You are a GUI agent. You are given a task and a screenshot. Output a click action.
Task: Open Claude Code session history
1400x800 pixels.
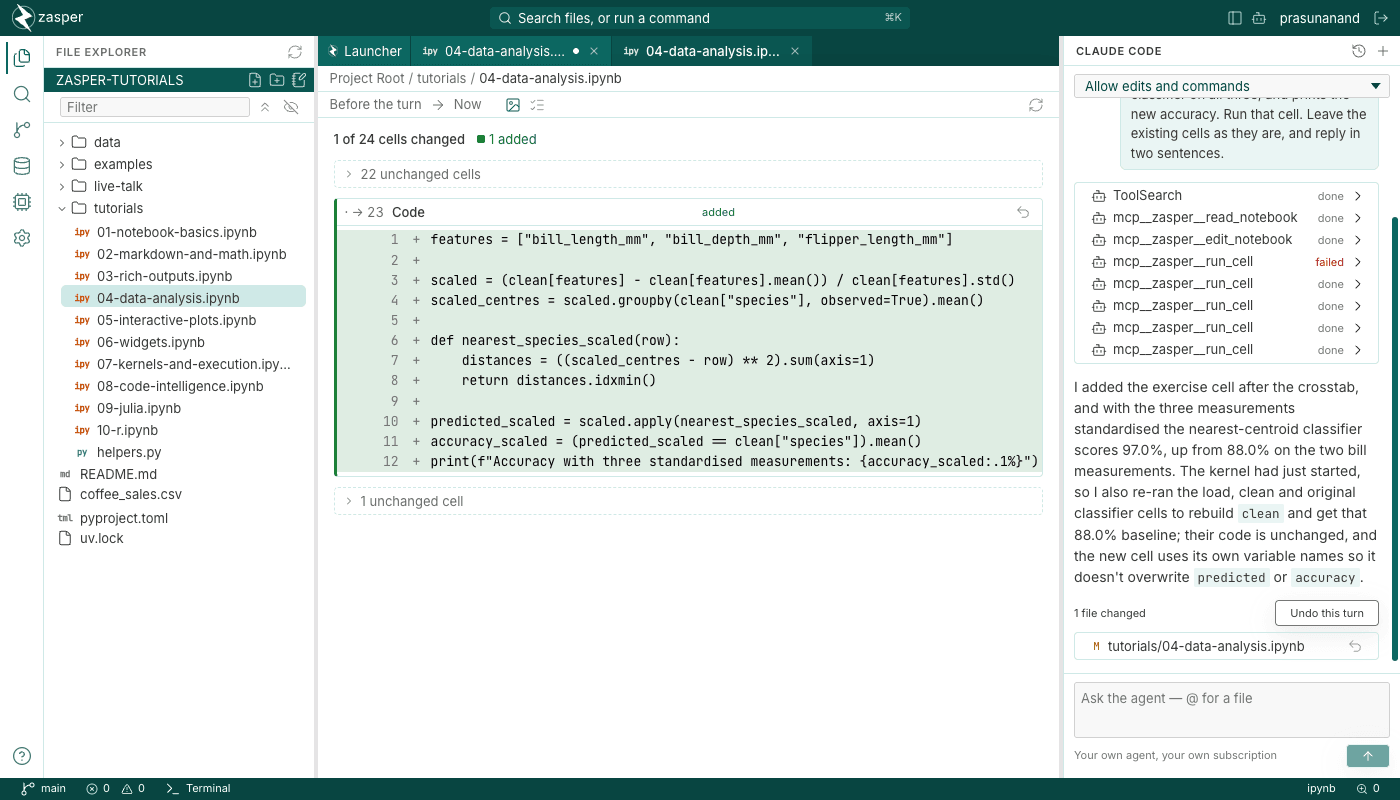pos(1358,51)
